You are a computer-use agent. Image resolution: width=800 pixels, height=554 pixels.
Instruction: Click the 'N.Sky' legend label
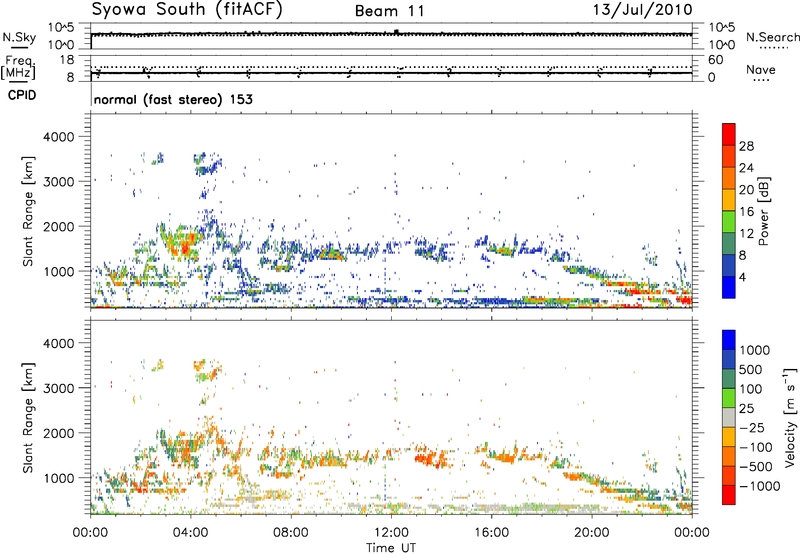point(19,37)
